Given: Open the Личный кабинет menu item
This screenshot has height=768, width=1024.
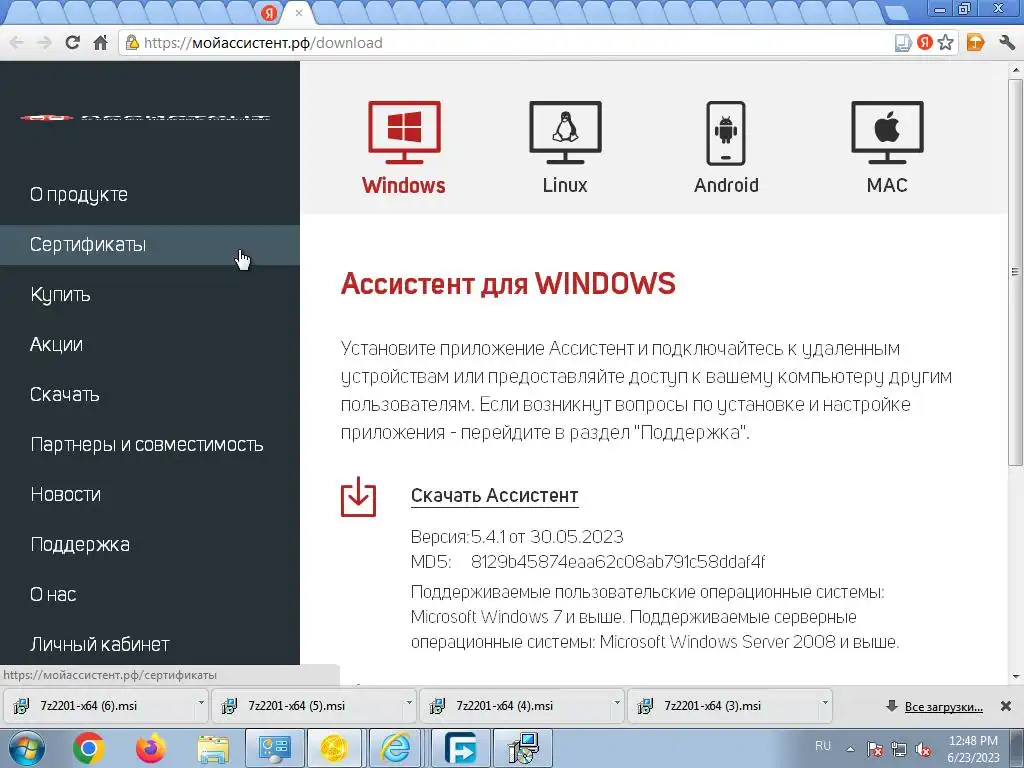Looking at the screenshot, I should tap(100, 645).
